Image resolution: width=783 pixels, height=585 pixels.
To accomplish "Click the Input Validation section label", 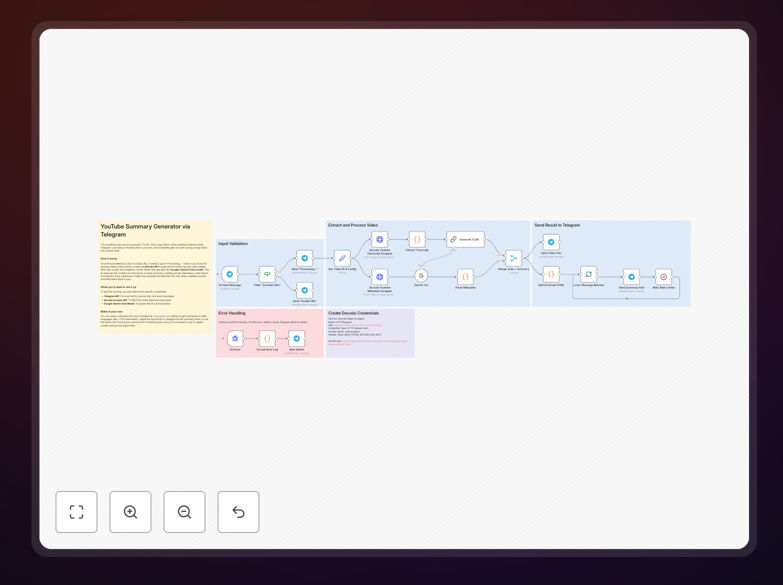I will coord(233,244).
